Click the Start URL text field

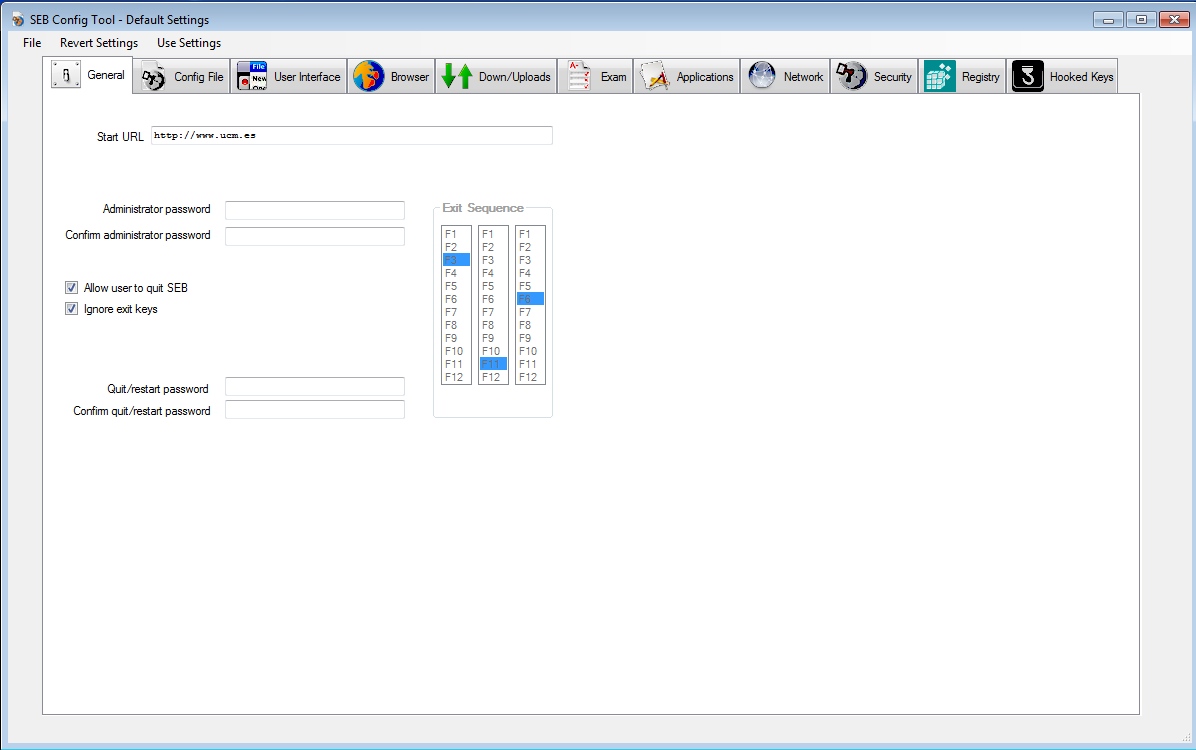pos(351,136)
